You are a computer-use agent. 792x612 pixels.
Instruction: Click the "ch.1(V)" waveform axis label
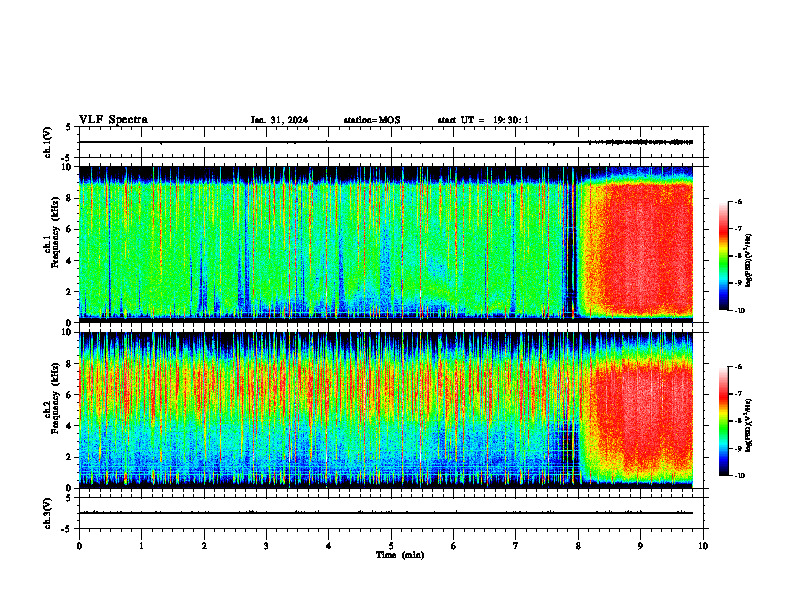[48, 142]
